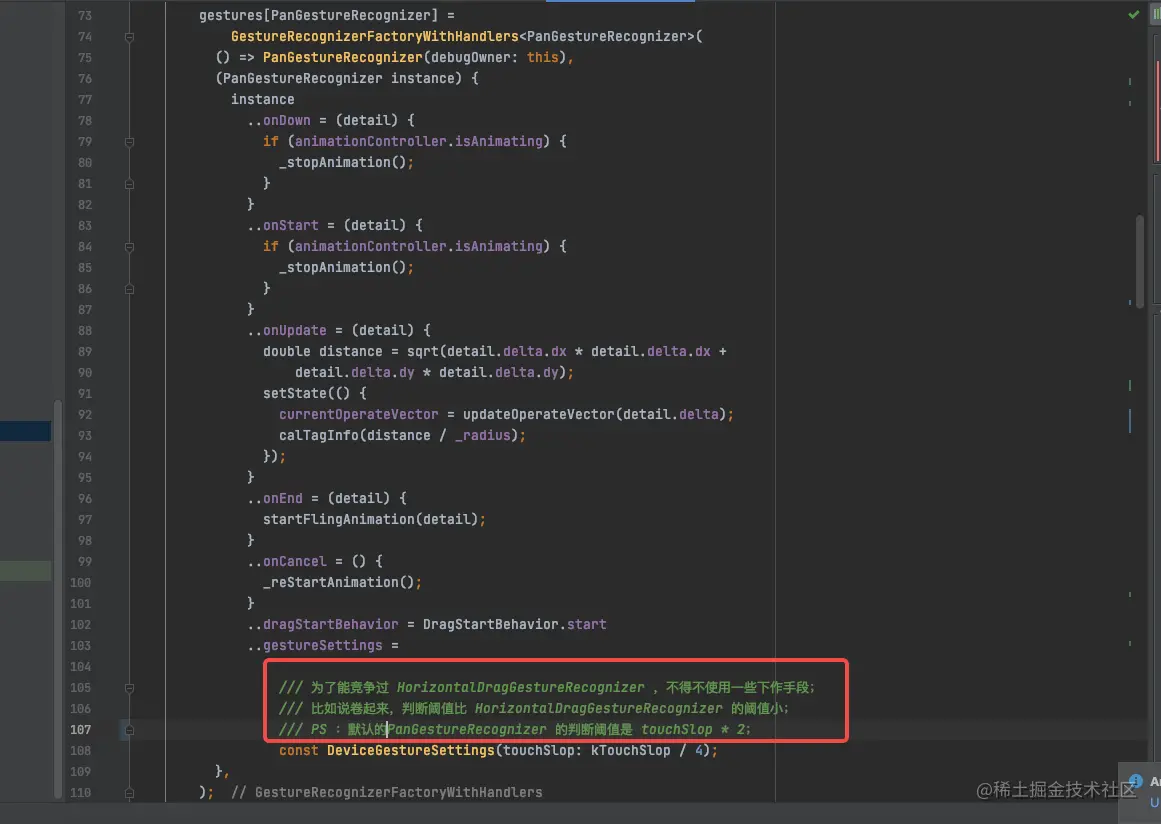Collapse the if block at line 84
Image resolution: width=1161 pixels, height=824 pixels.
(129, 247)
